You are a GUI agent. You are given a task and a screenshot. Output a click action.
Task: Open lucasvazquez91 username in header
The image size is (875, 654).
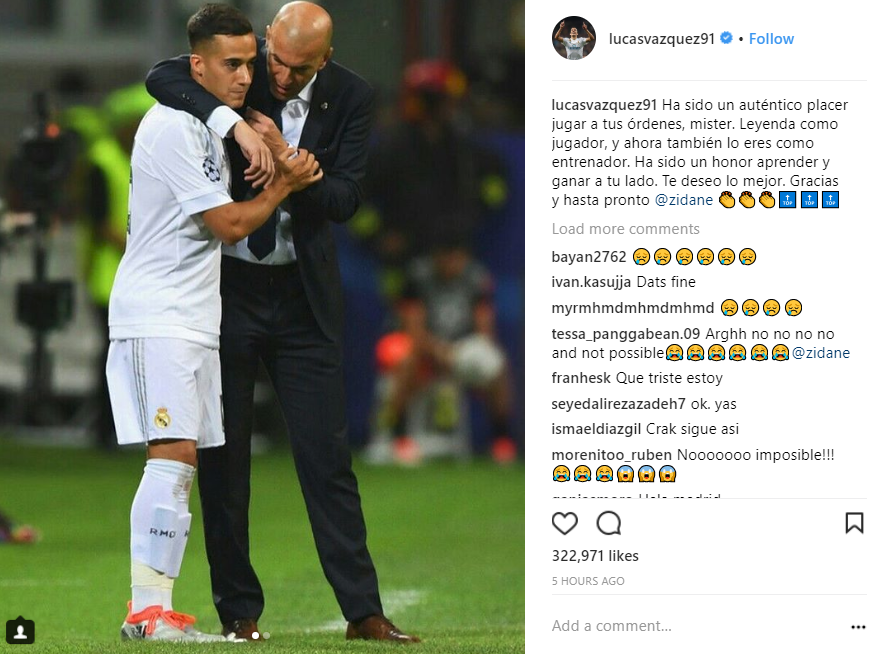(x=661, y=39)
